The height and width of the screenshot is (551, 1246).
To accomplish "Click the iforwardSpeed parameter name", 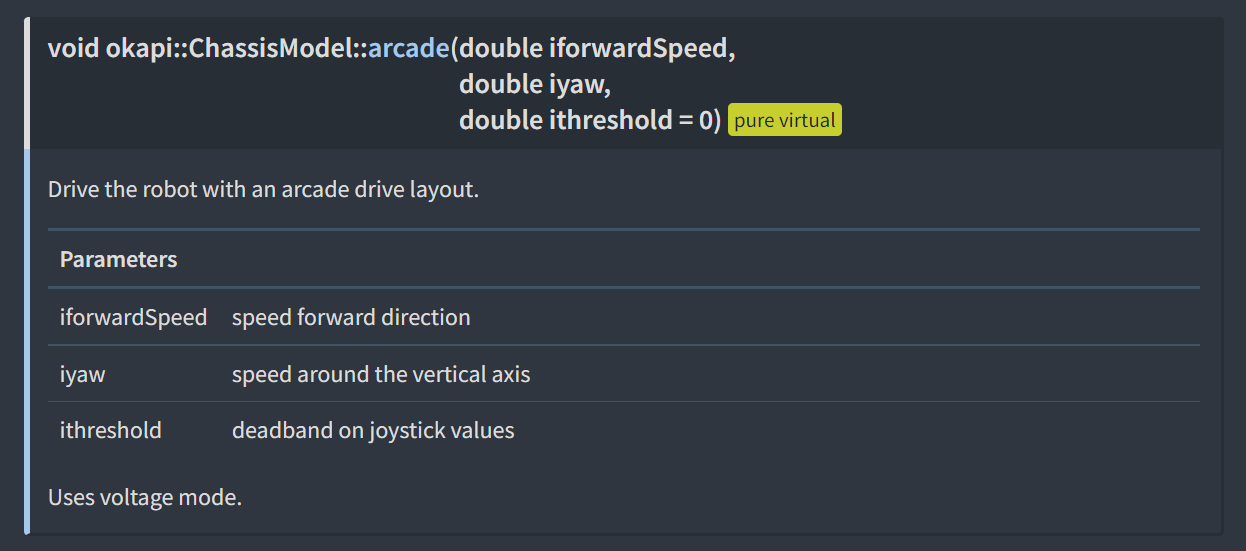I will pyautogui.click(x=134, y=318).
